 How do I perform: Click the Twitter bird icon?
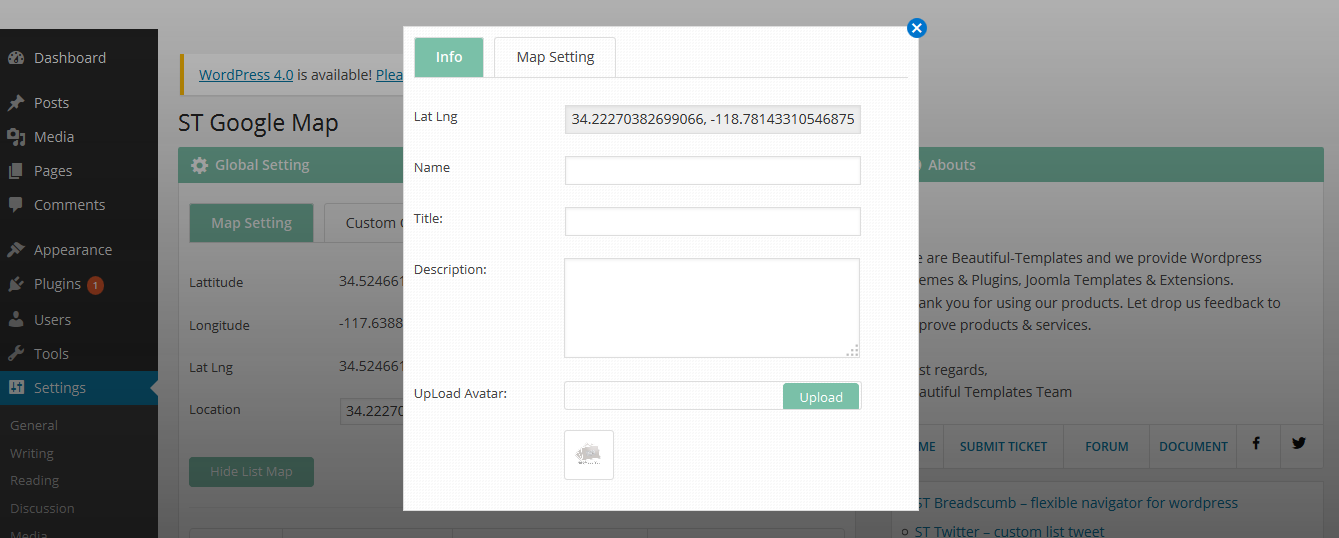1298,443
